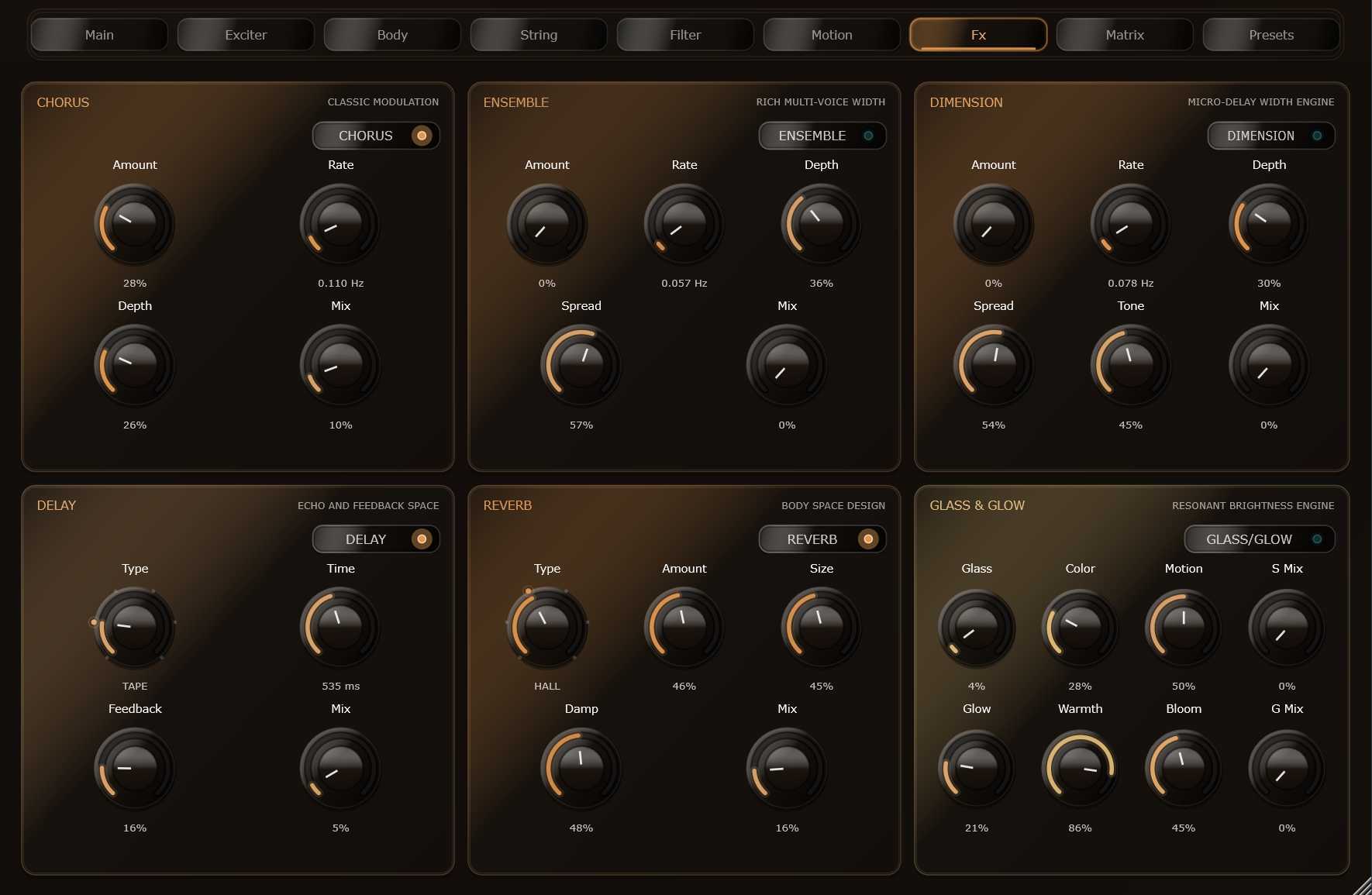Click the Warmth knob
Screen dimensions: 1372x895
pyautogui.click(x=1080, y=769)
